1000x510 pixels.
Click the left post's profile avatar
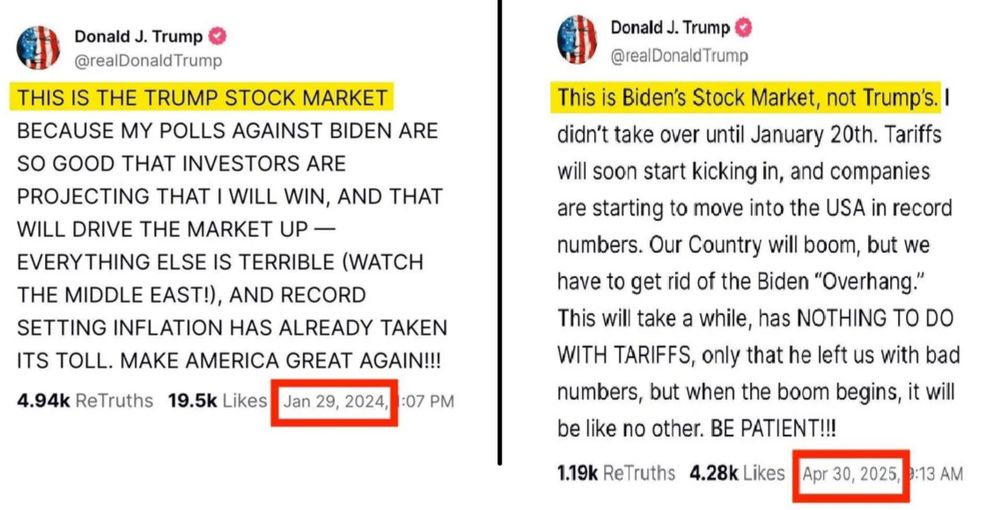(x=38, y=48)
